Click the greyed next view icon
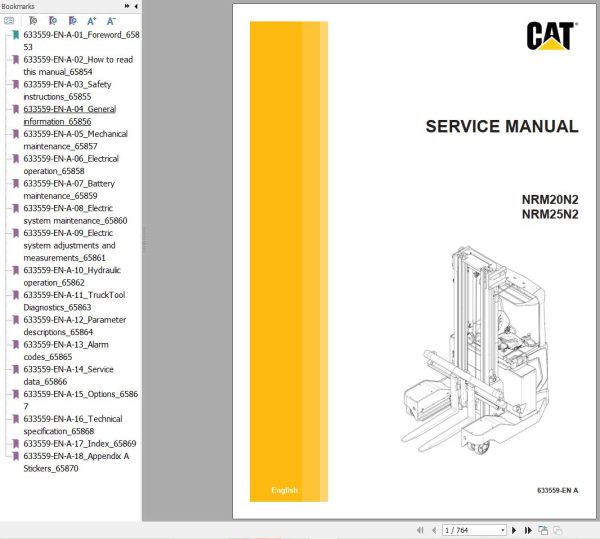Screen dimensions: 600x539 (x=558, y=530)
